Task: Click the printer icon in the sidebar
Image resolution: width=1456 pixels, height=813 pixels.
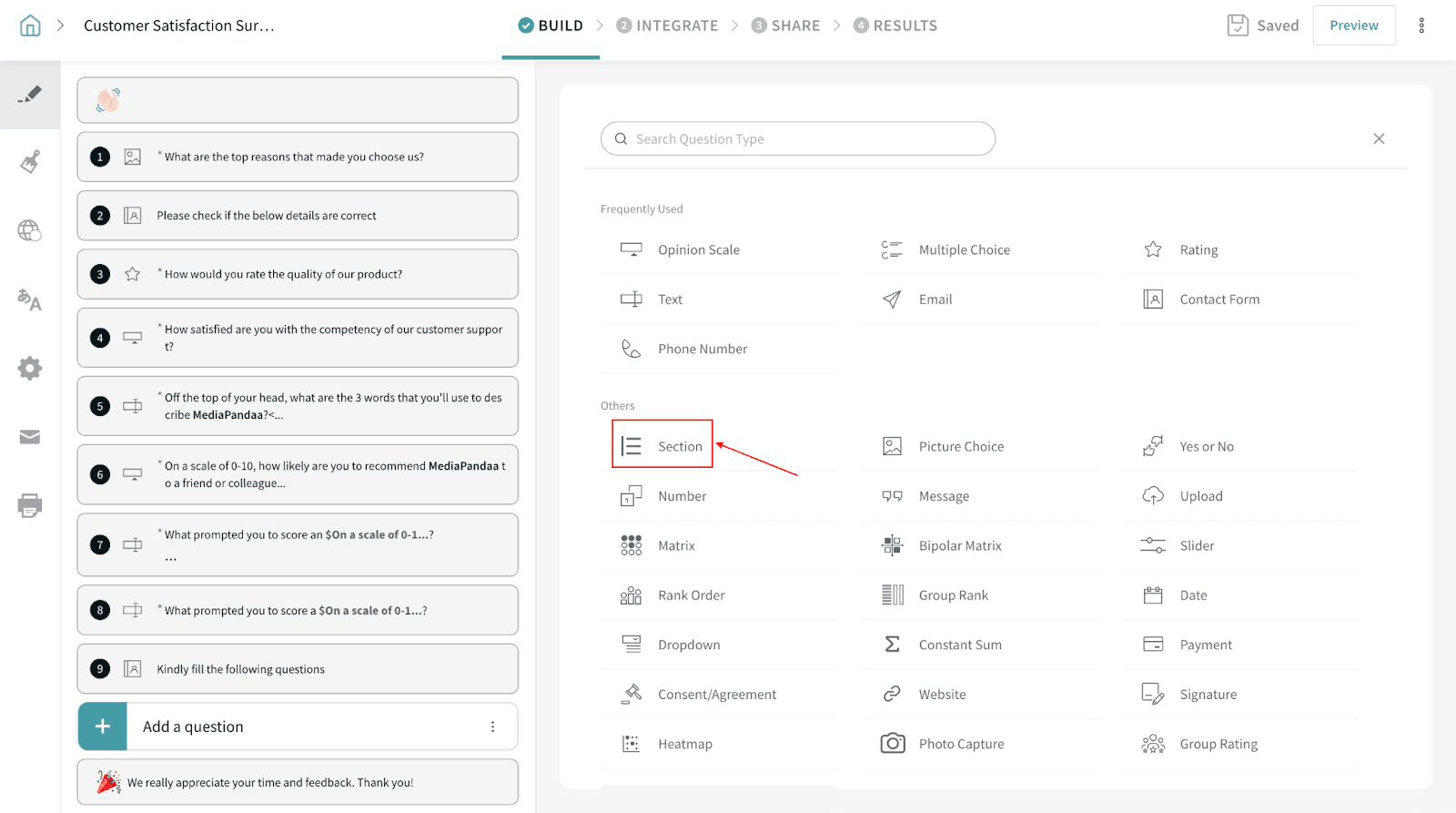Action: (x=30, y=505)
